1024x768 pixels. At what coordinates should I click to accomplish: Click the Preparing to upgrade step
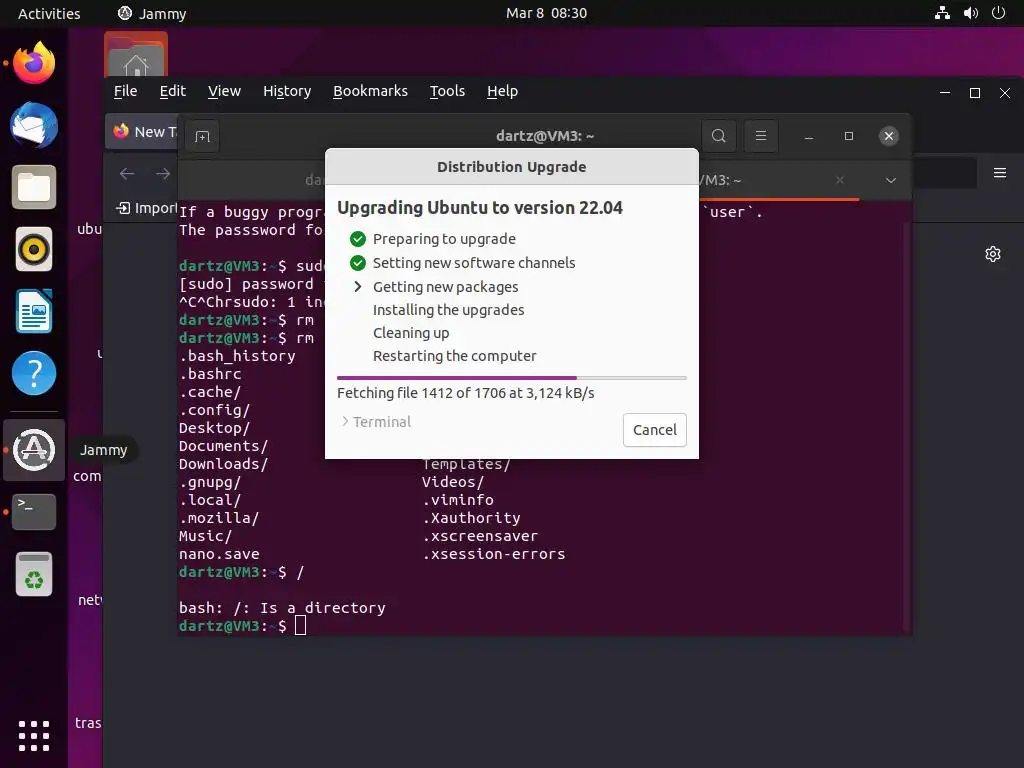[x=444, y=239]
